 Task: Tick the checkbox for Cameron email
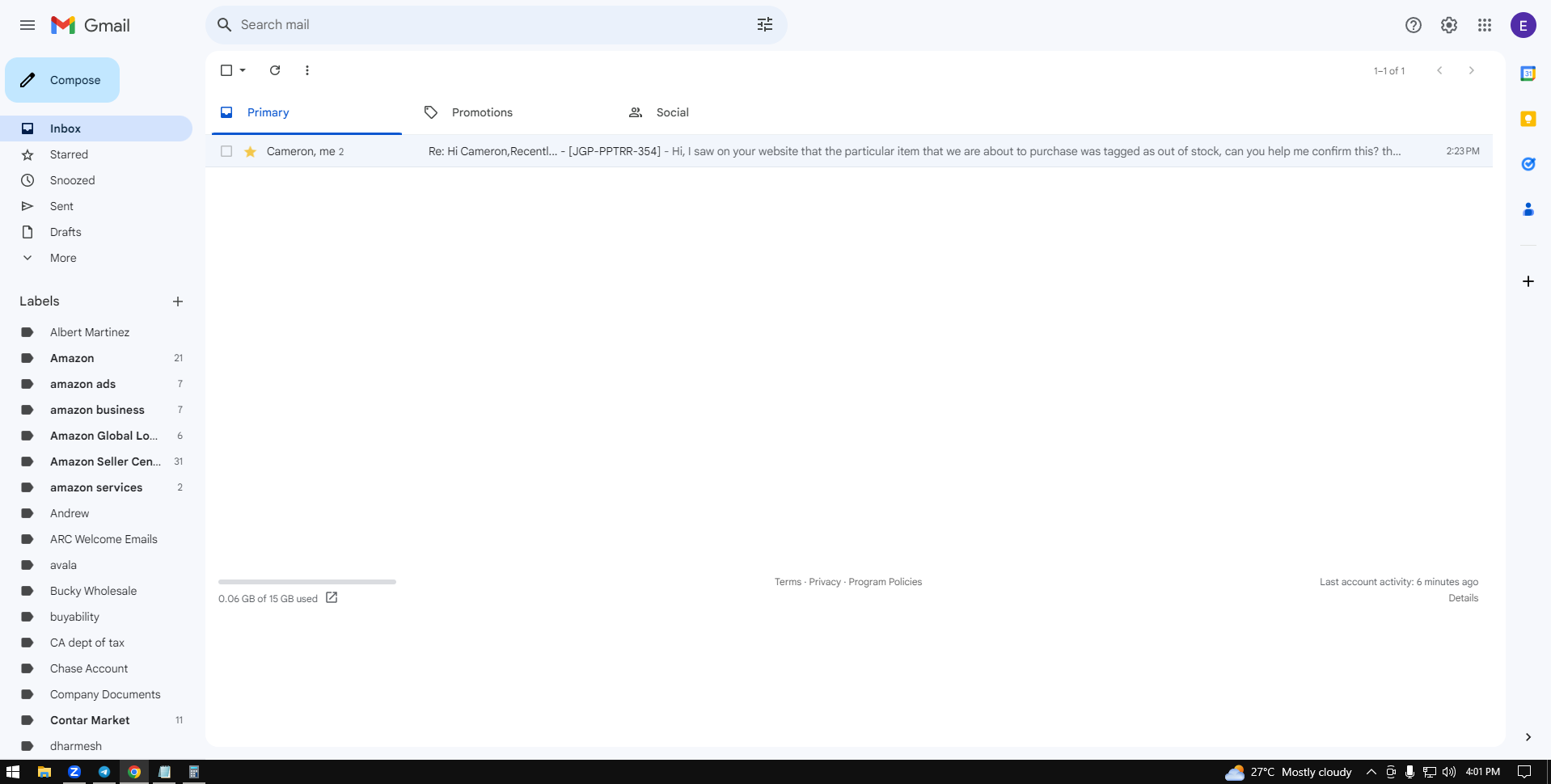point(226,151)
